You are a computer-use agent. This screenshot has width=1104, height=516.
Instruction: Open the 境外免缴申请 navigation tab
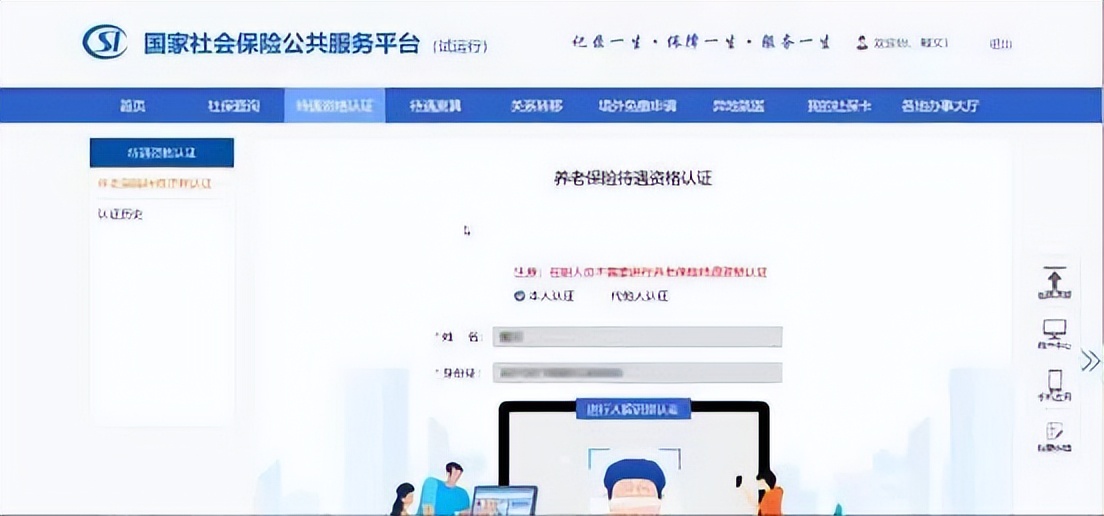[x=637, y=106]
